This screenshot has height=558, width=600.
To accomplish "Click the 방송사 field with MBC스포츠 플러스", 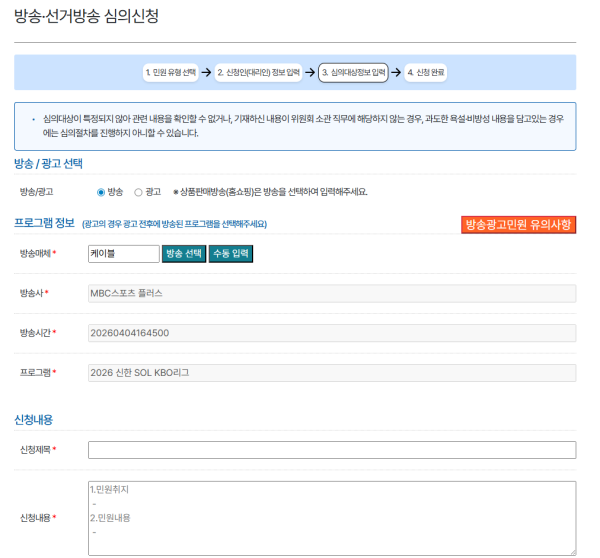I will tap(331, 293).
